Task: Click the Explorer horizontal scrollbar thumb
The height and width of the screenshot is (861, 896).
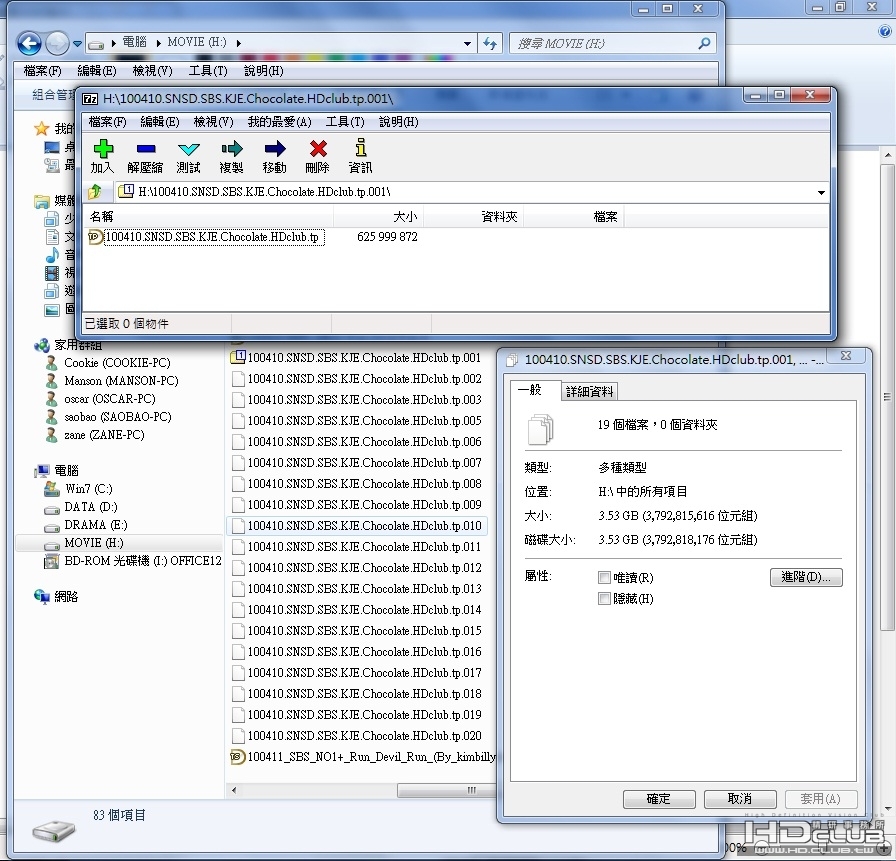Action: click(x=447, y=790)
